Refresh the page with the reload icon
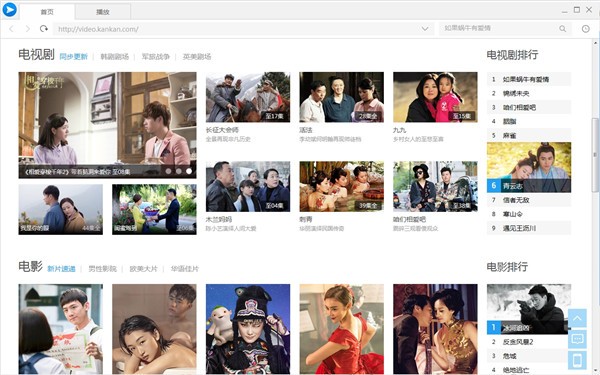 click(44, 29)
